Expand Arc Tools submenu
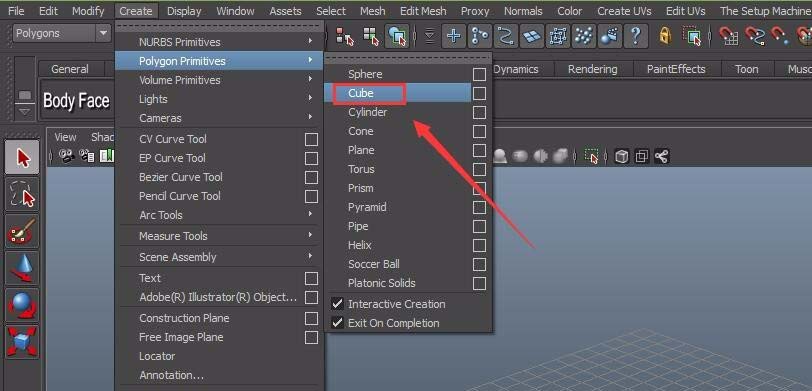The image size is (812, 391). point(220,215)
